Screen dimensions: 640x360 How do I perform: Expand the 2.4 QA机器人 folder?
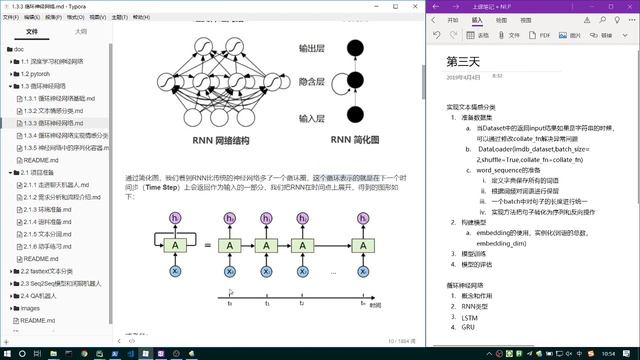(11, 296)
